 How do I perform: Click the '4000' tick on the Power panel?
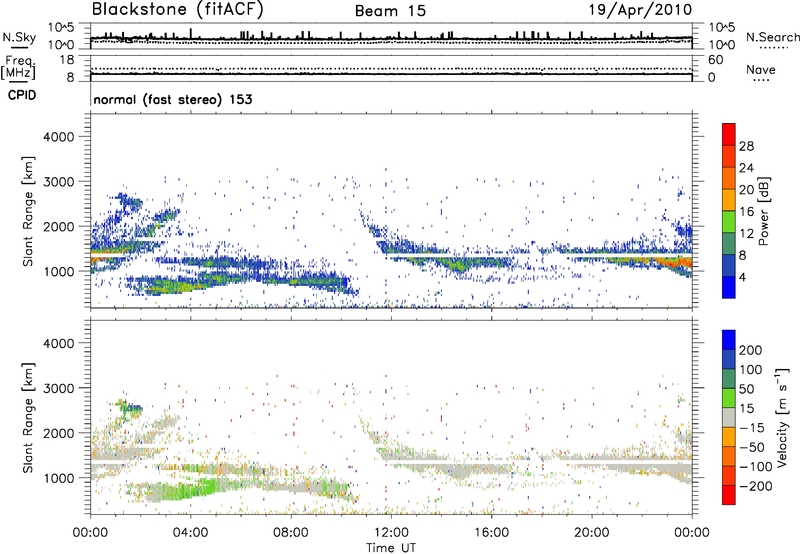(59, 137)
